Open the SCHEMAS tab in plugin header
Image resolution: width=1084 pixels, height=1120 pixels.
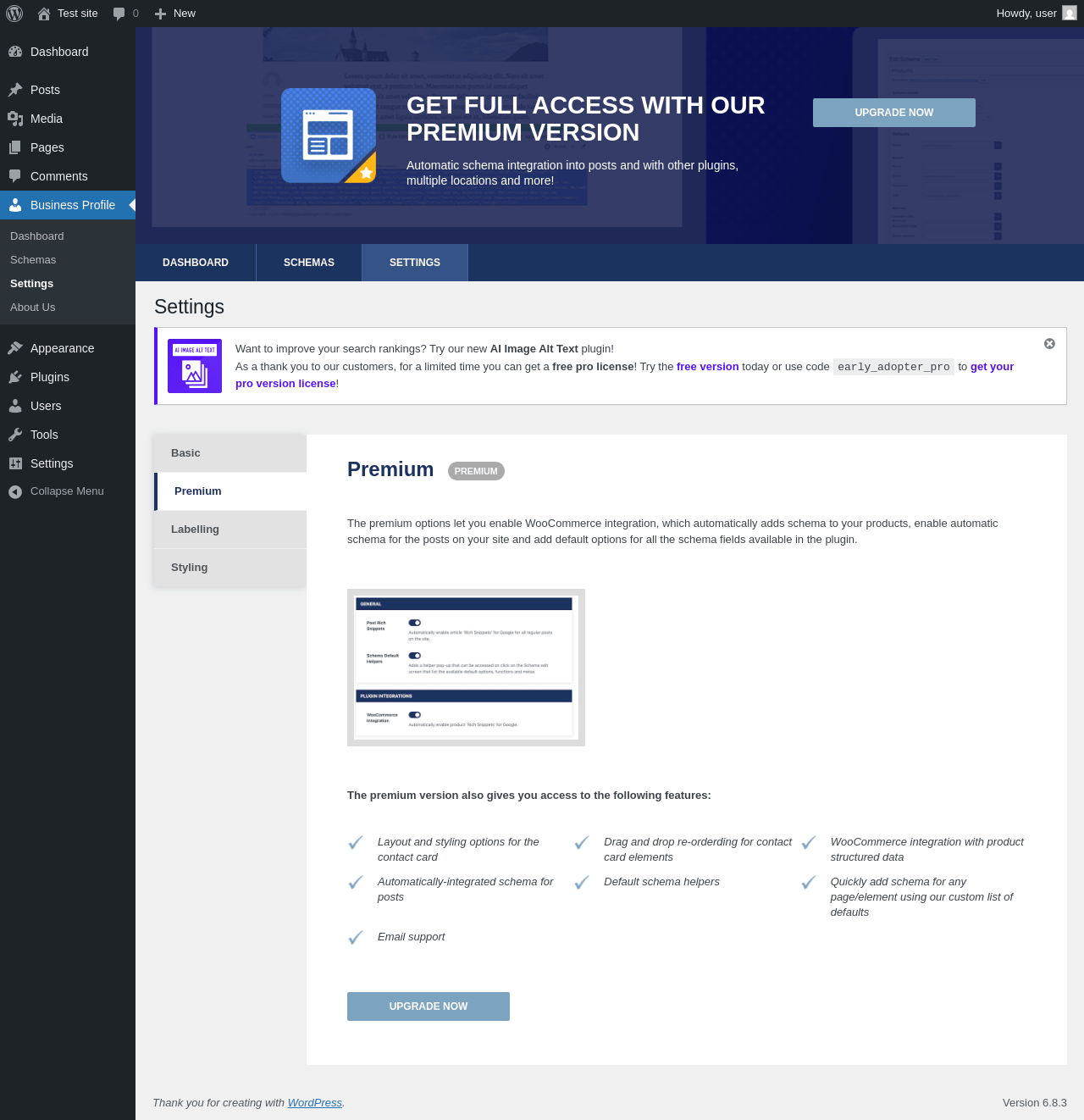click(309, 263)
